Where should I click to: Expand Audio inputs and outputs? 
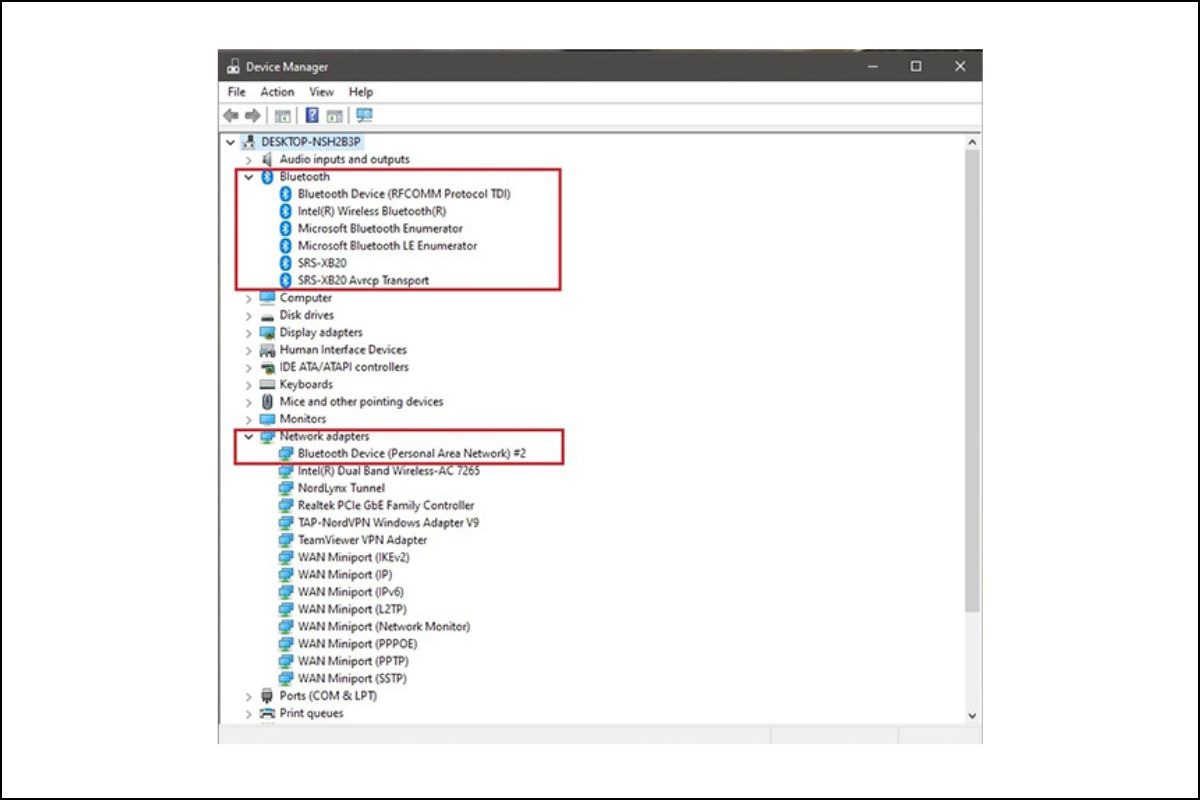tap(249, 159)
